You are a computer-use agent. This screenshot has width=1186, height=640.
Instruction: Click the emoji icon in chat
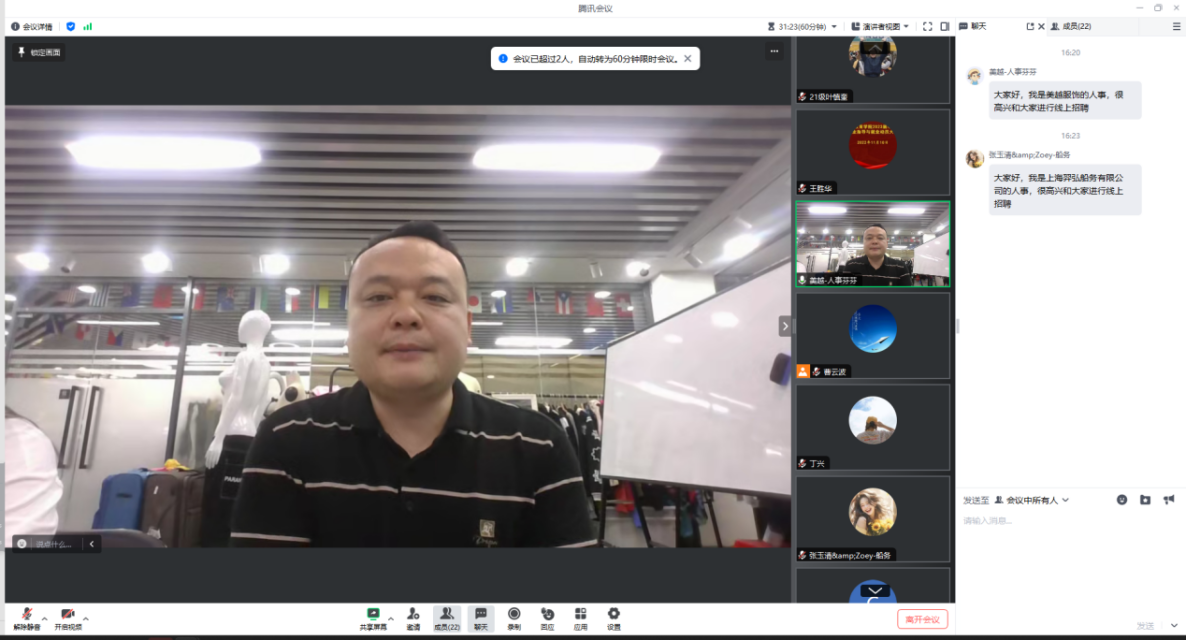coord(1122,500)
